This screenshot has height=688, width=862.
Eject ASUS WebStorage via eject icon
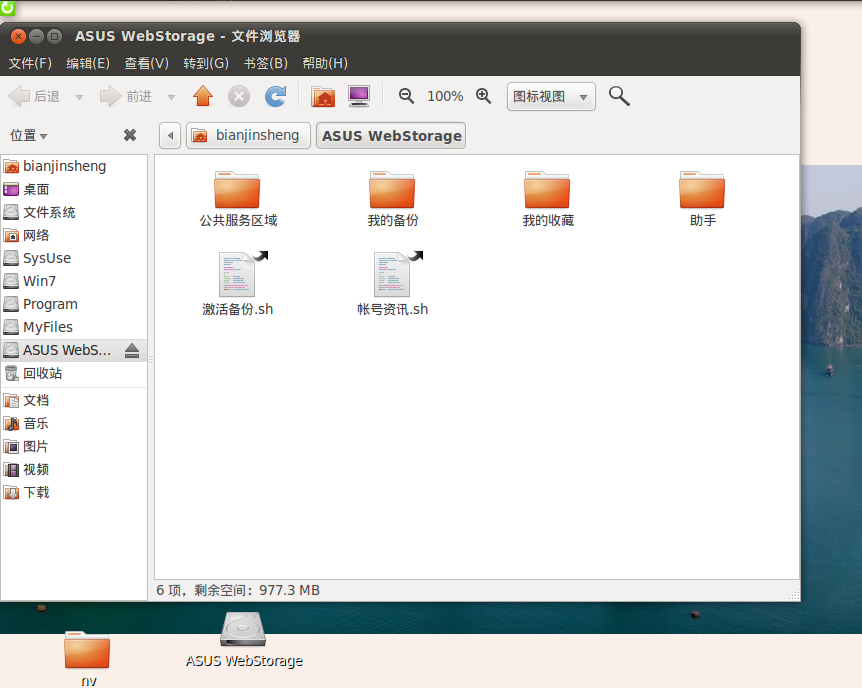tap(131, 350)
